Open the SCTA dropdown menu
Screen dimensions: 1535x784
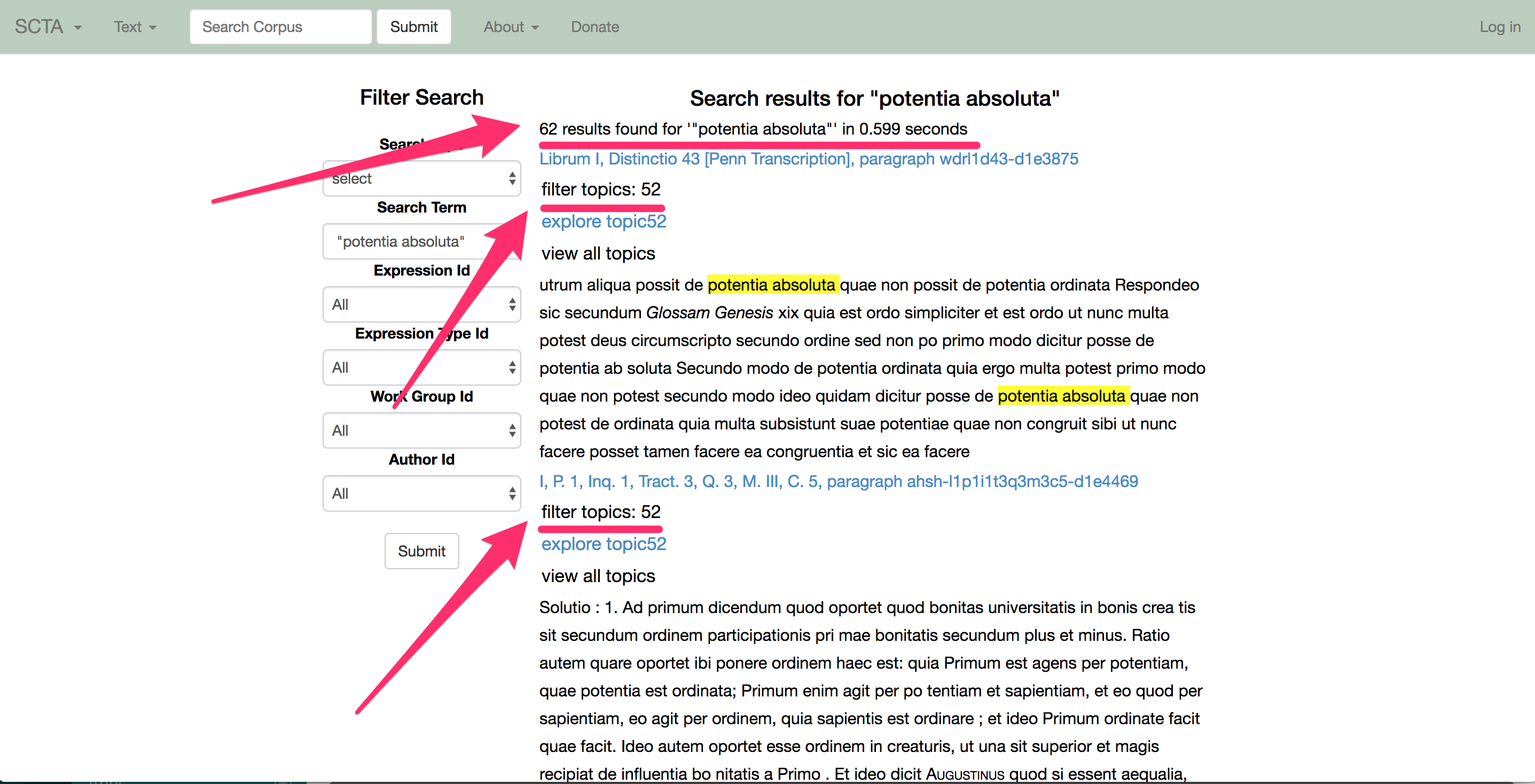[48, 27]
